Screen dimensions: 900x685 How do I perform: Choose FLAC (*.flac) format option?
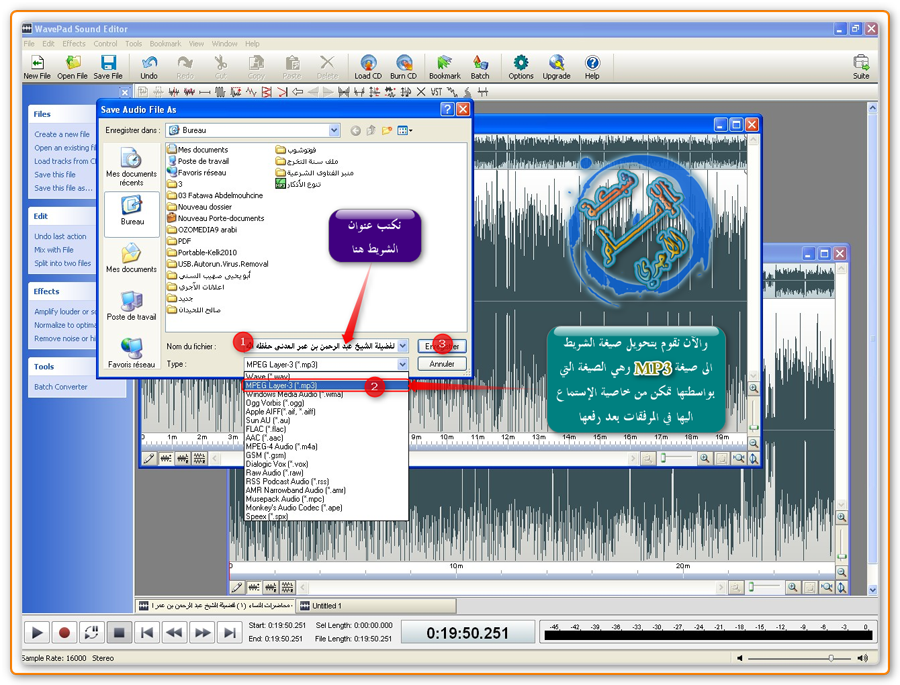click(x=267, y=429)
